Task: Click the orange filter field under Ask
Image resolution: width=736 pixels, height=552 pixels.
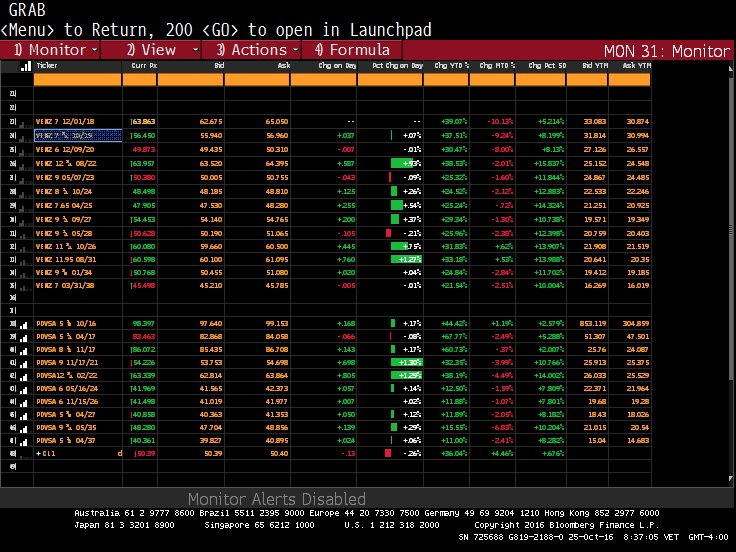Action: pos(257,80)
